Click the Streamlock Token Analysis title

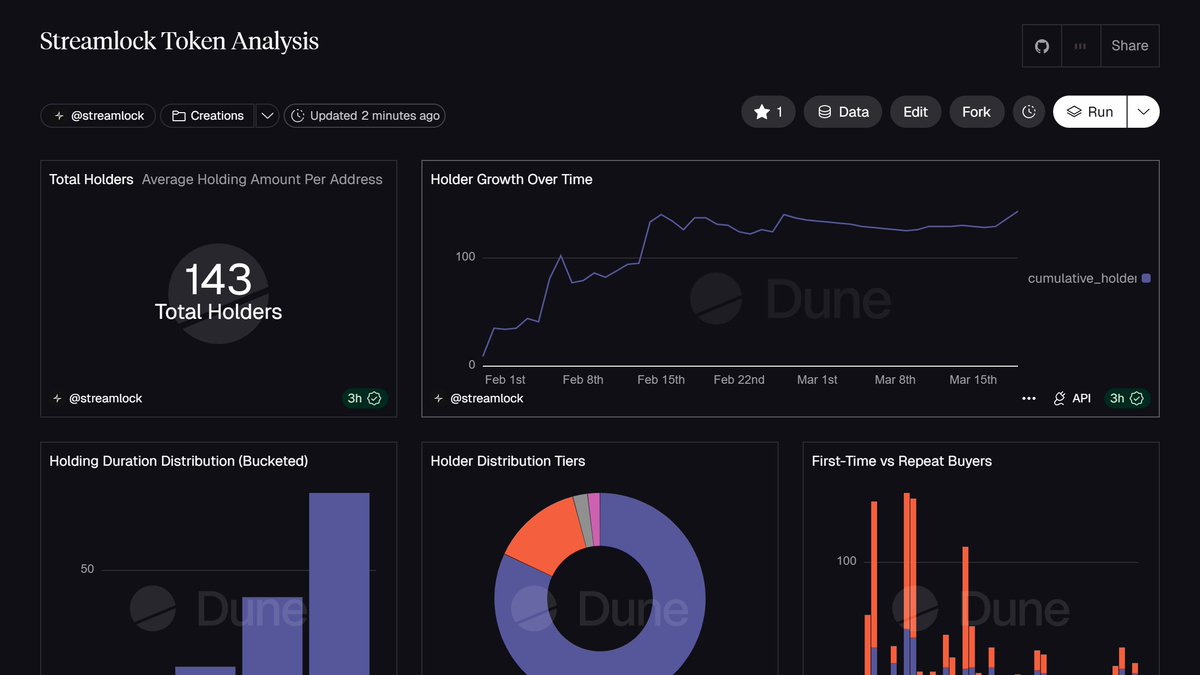179,41
